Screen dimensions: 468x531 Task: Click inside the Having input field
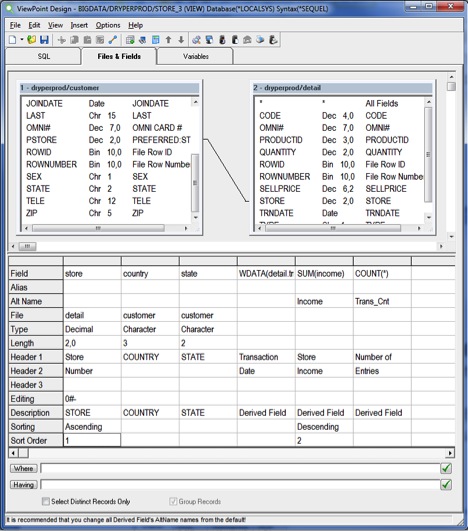coord(240,485)
